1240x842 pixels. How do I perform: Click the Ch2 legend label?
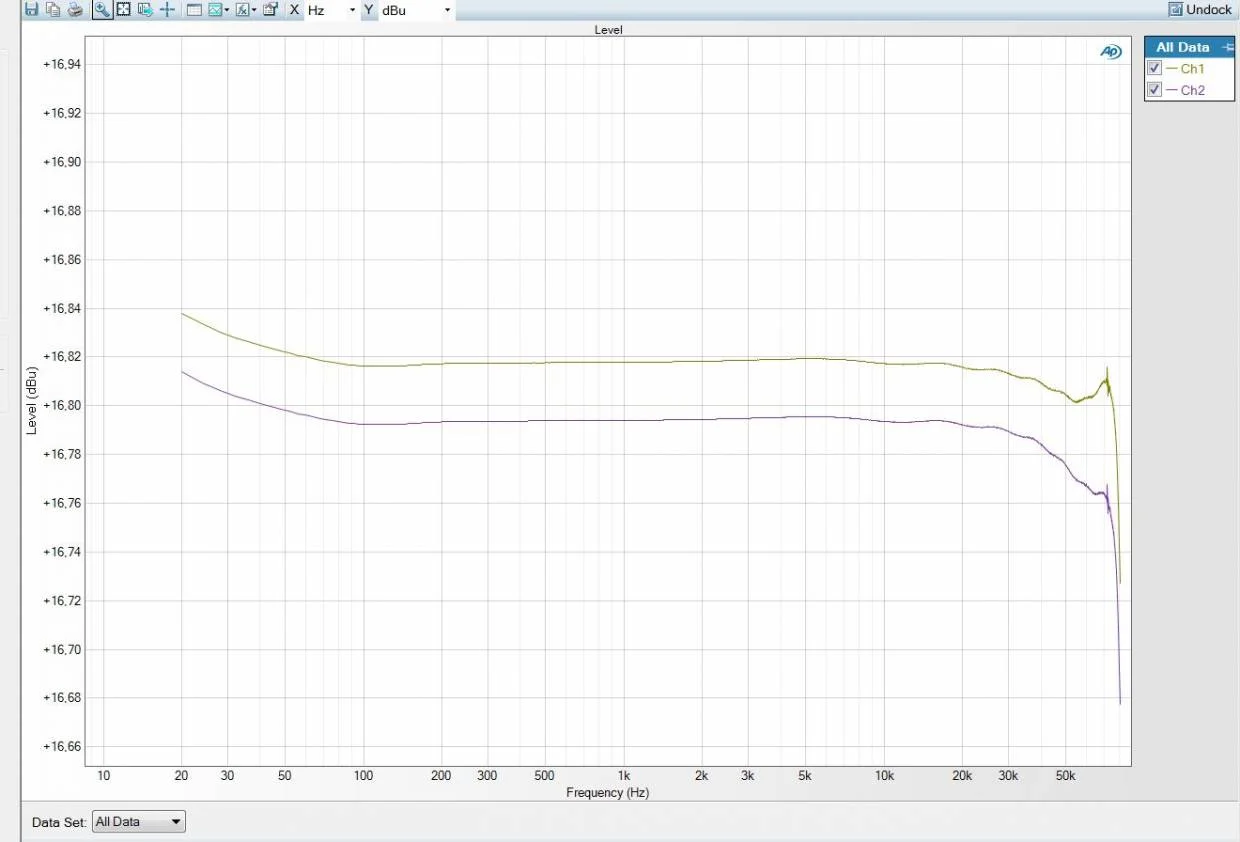[x=1192, y=91]
